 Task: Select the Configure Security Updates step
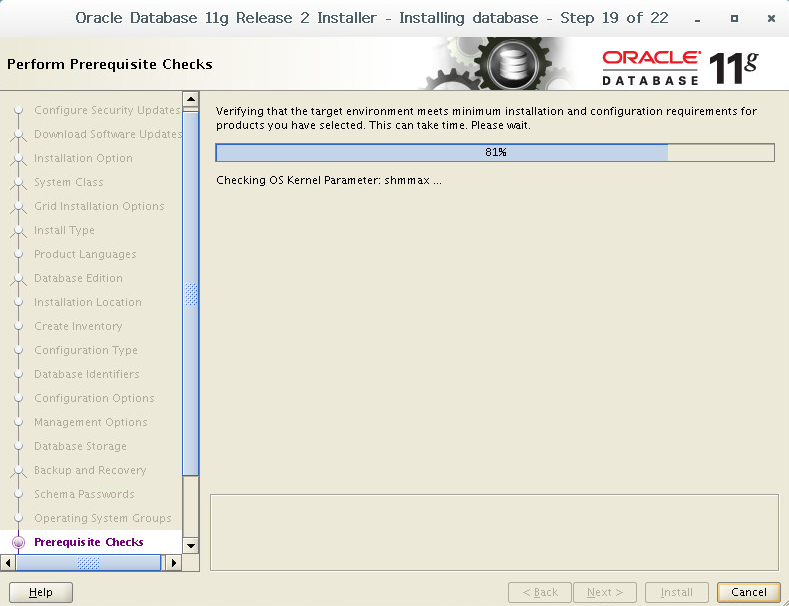pyautogui.click(x=107, y=110)
